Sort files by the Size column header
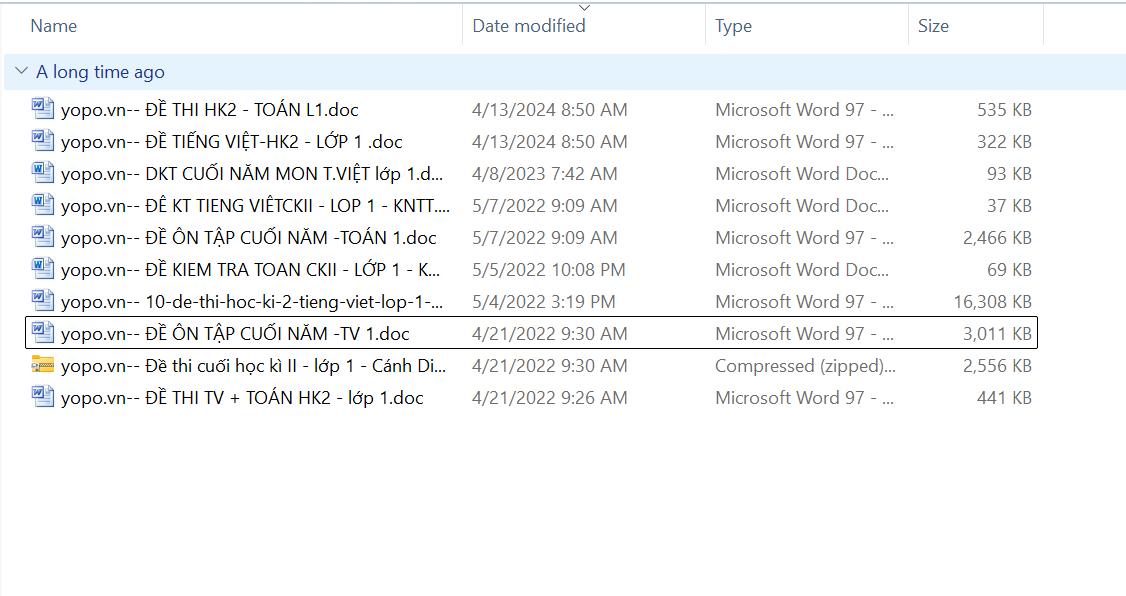The width and height of the screenshot is (1126, 596). click(933, 26)
